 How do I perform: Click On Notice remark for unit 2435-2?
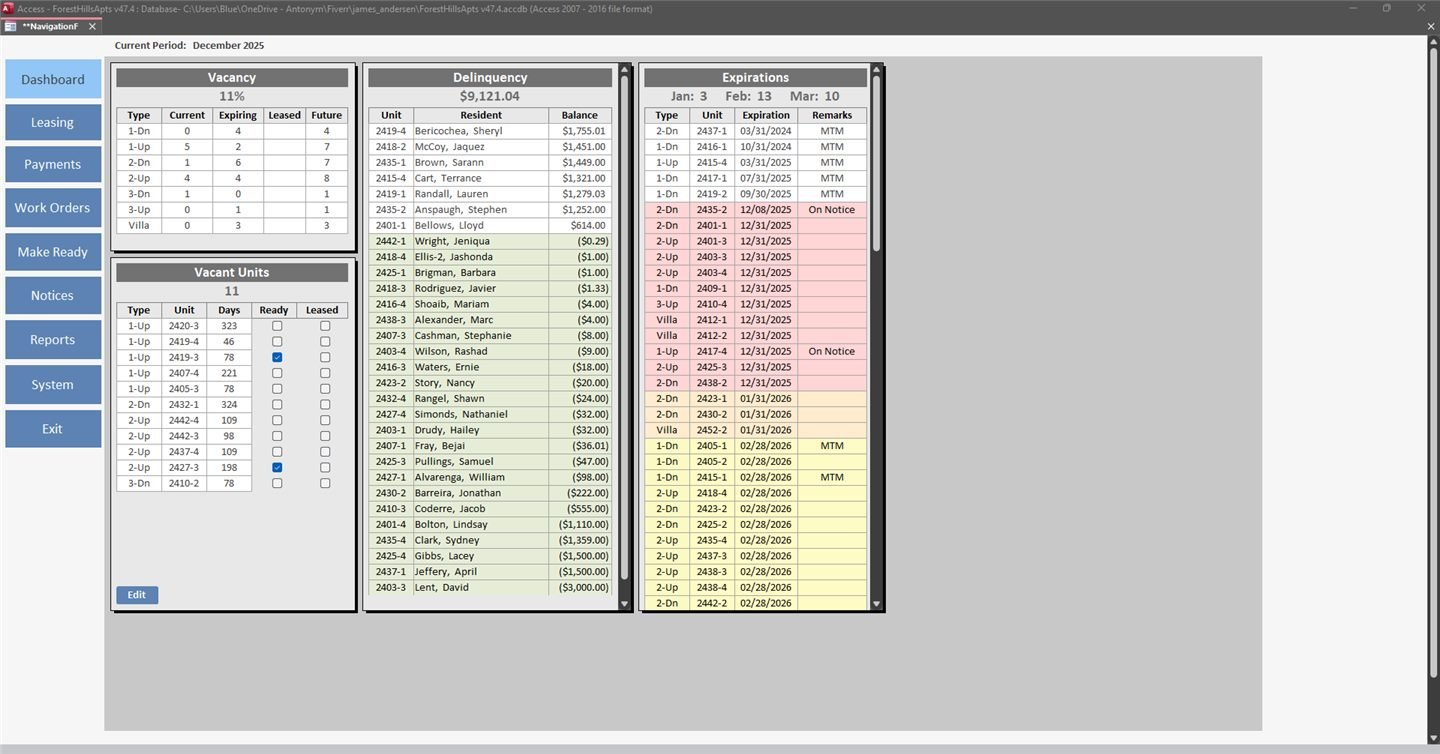tap(832, 210)
